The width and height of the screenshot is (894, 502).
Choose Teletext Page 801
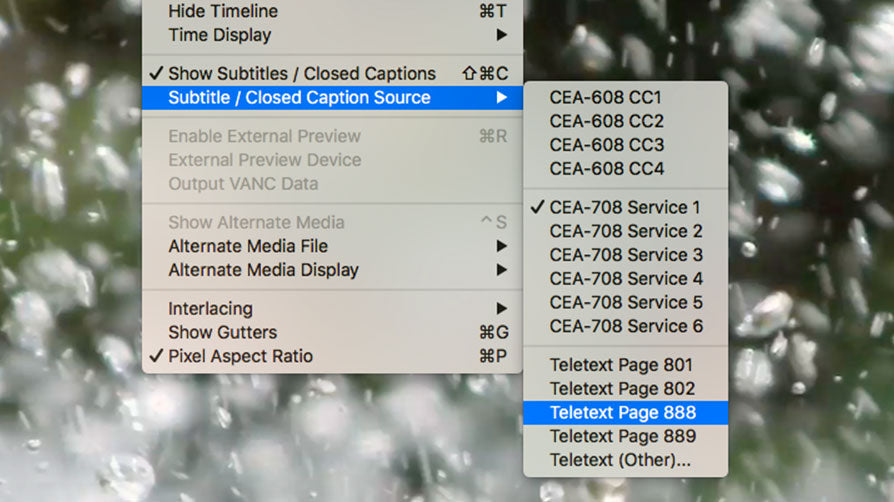[x=621, y=365]
